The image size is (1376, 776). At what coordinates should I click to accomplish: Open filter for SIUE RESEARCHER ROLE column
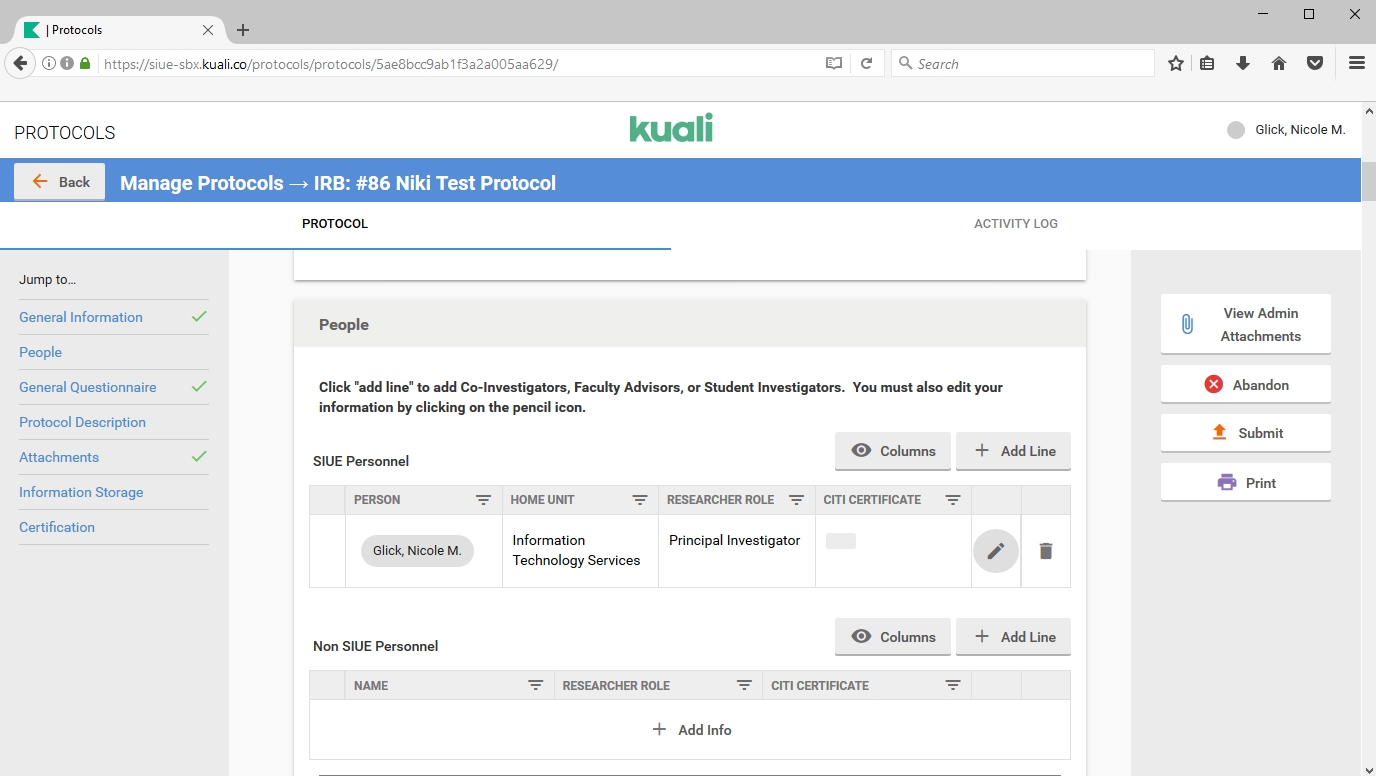pyautogui.click(x=796, y=500)
